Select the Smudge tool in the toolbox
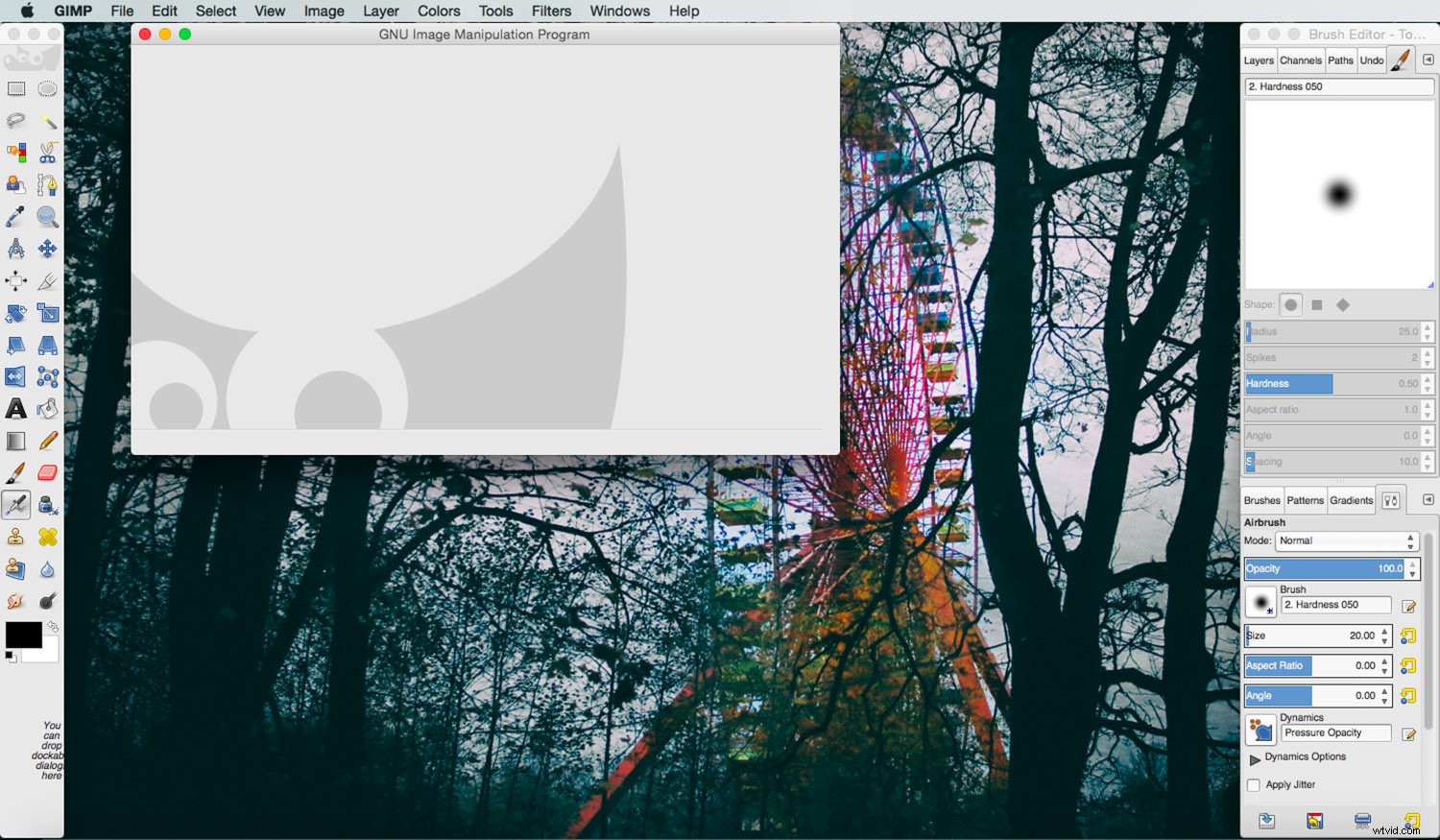The image size is (1440, 840). (15, 600)
